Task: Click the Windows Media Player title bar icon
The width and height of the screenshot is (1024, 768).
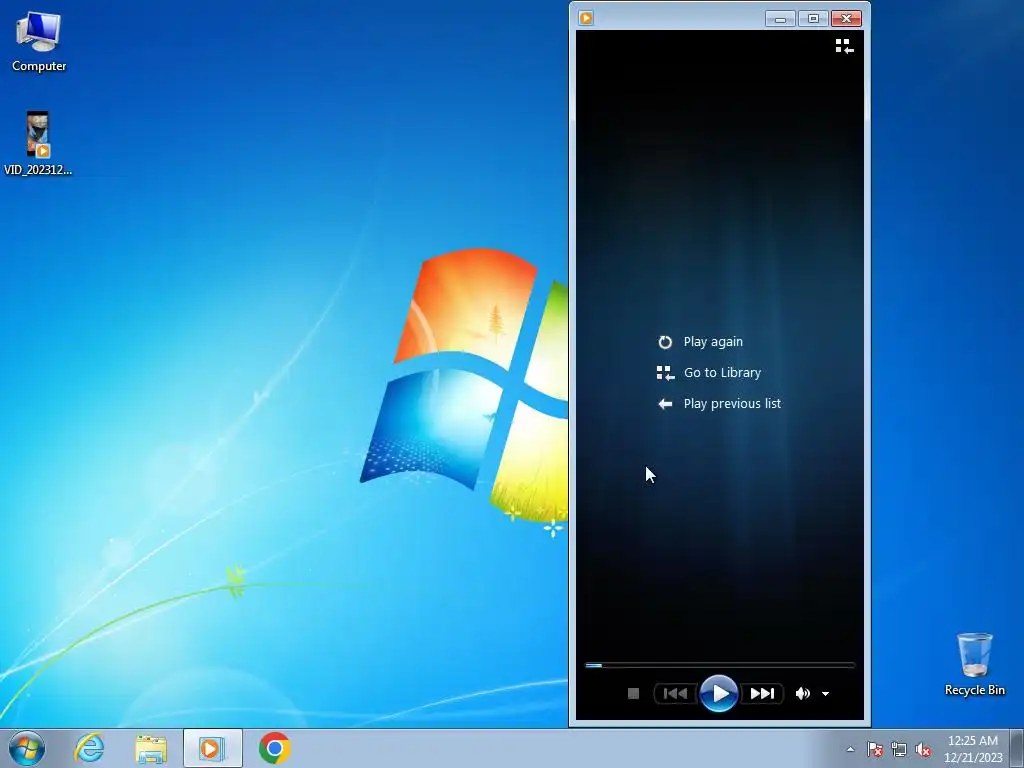Action: [586, 18]
